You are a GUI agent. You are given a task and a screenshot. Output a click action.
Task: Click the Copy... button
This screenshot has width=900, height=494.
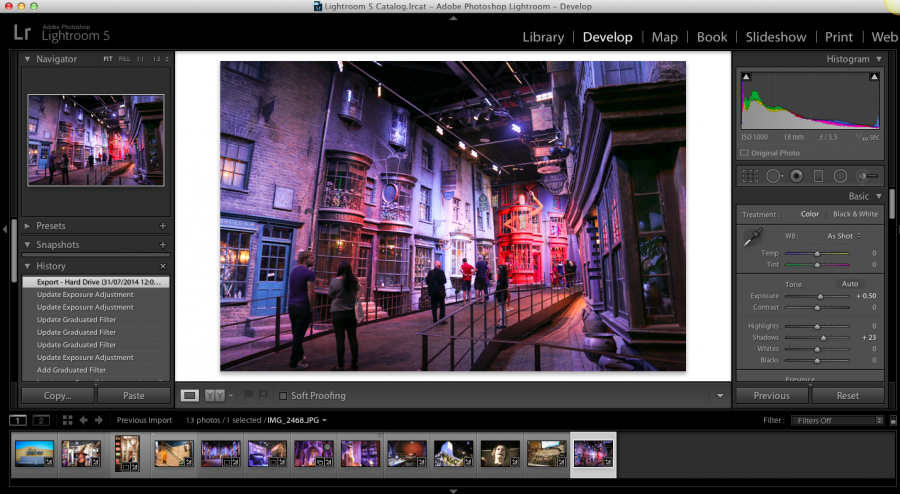click(x=58, y=396)
